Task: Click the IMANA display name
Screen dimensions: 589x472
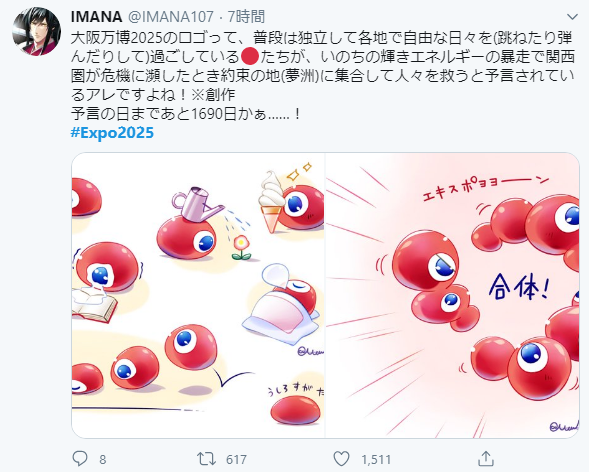Action: [97, 17]
